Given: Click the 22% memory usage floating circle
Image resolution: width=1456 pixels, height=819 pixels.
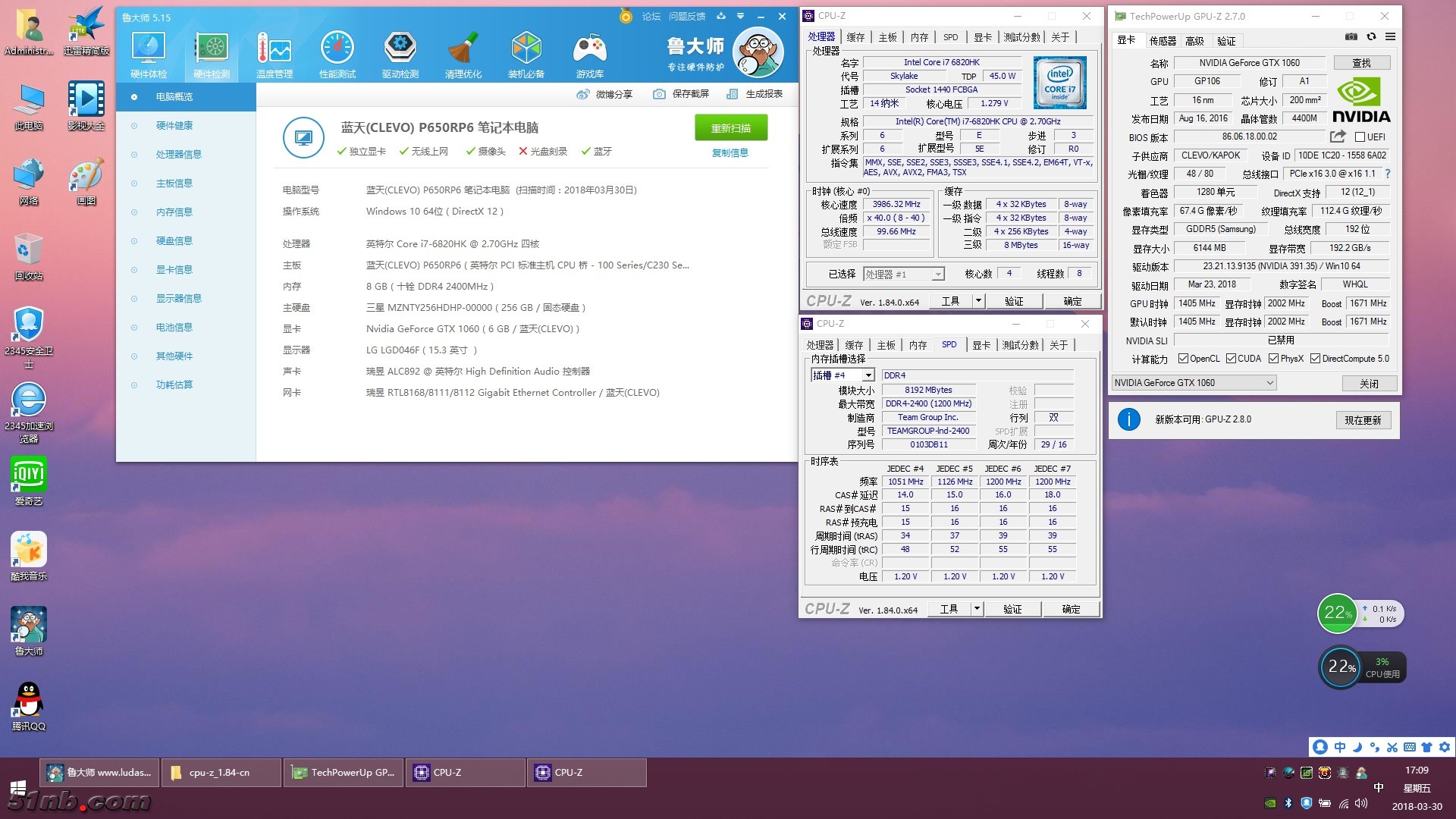Looking at the screenshot, I should tap(1338, 613).
